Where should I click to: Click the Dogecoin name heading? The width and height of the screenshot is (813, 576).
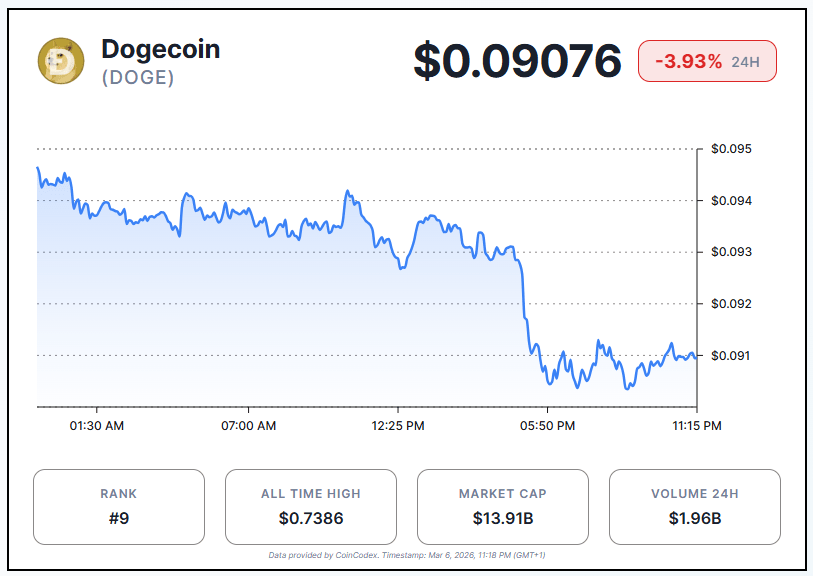(x=160, y=49)
